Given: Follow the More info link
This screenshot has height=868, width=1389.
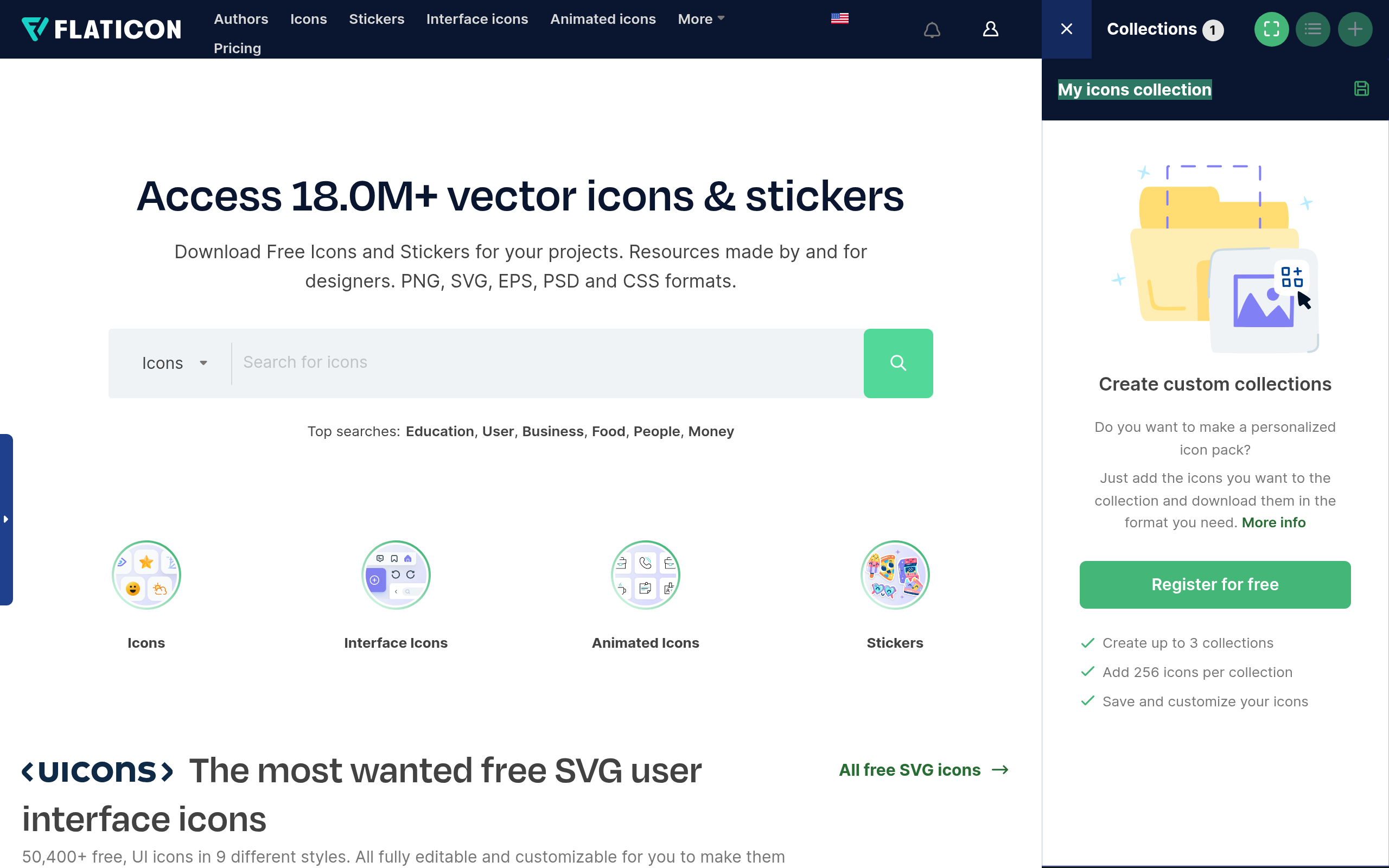Looking at the screenshot, I should (1273, 522).
